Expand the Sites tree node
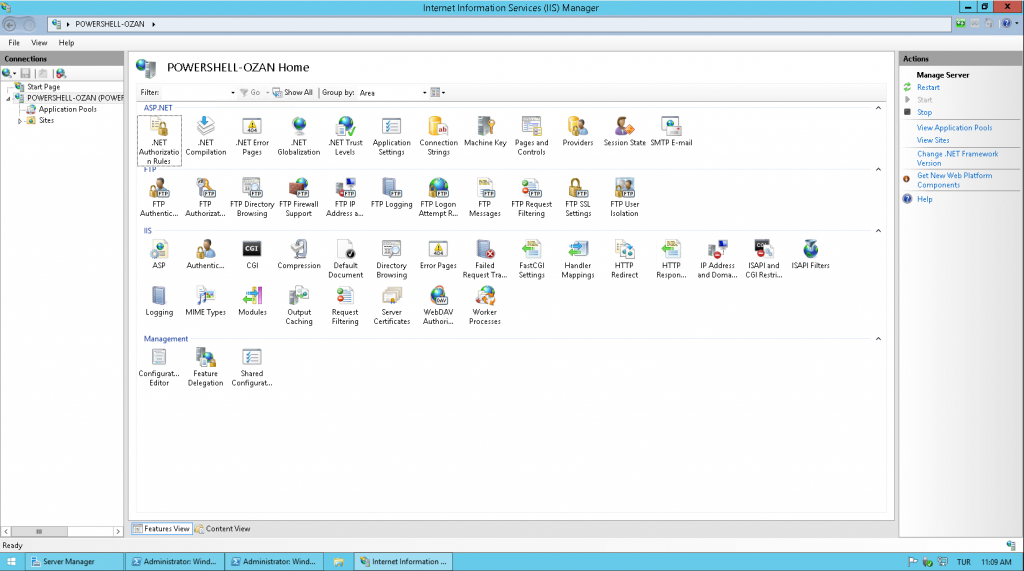The image size is (1024, 571). pyautogui.click(x=20, y=121)
